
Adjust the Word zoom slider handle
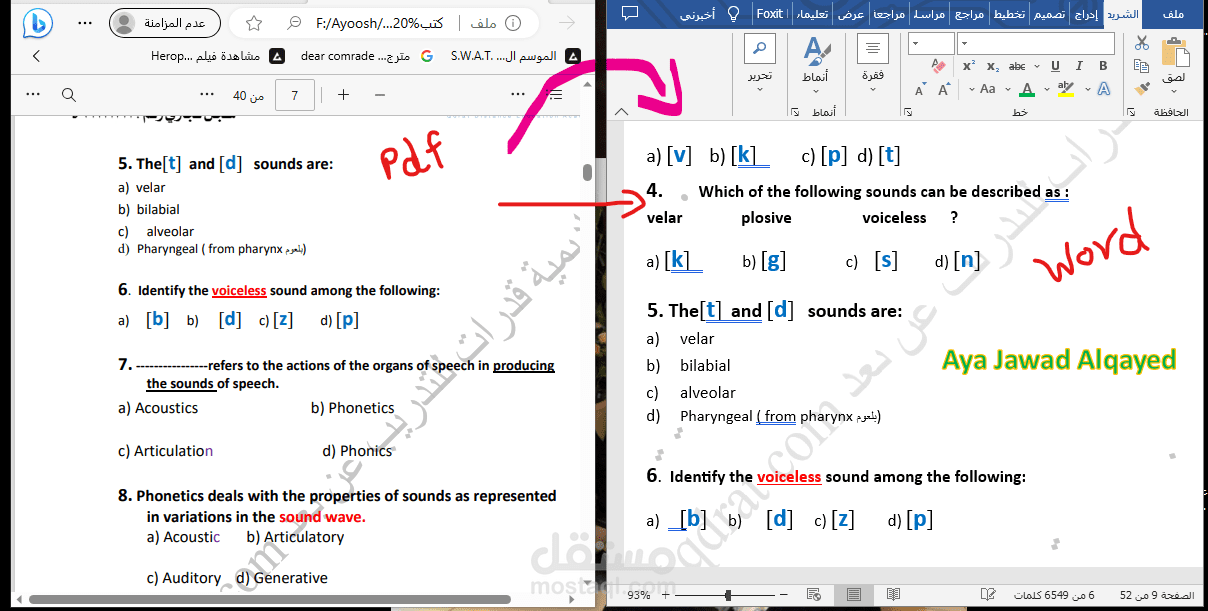tap(728, 595)
